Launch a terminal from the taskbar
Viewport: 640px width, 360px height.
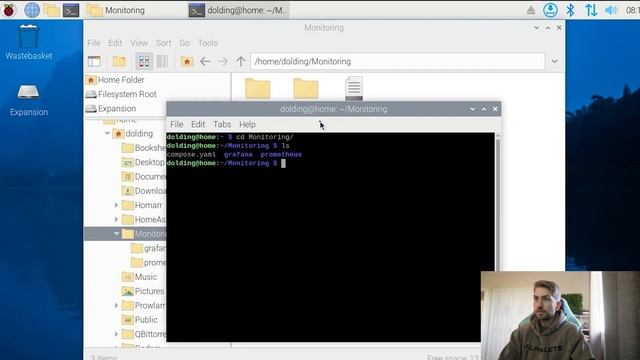[71, 10]
